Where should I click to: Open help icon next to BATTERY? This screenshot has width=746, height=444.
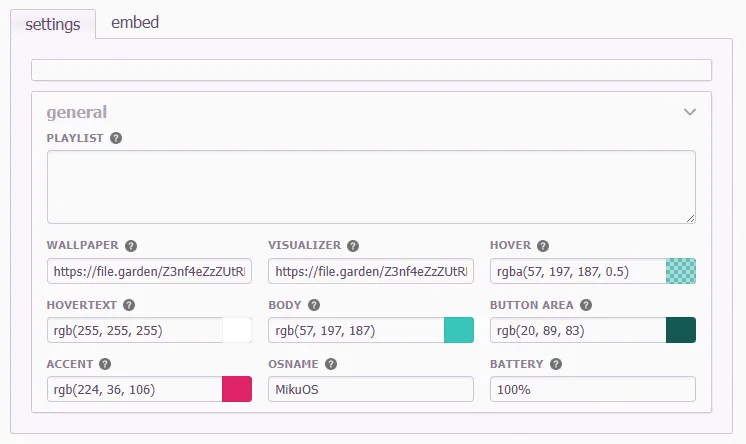(x=556, y=364)
